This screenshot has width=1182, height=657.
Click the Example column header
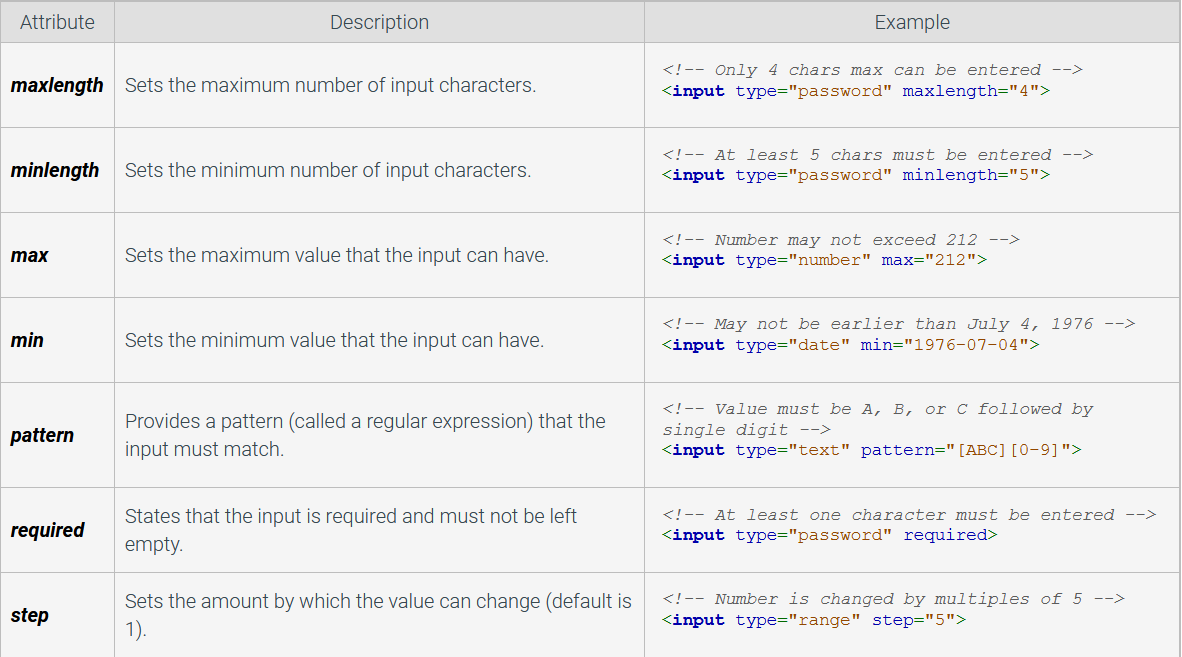(911, 23)
